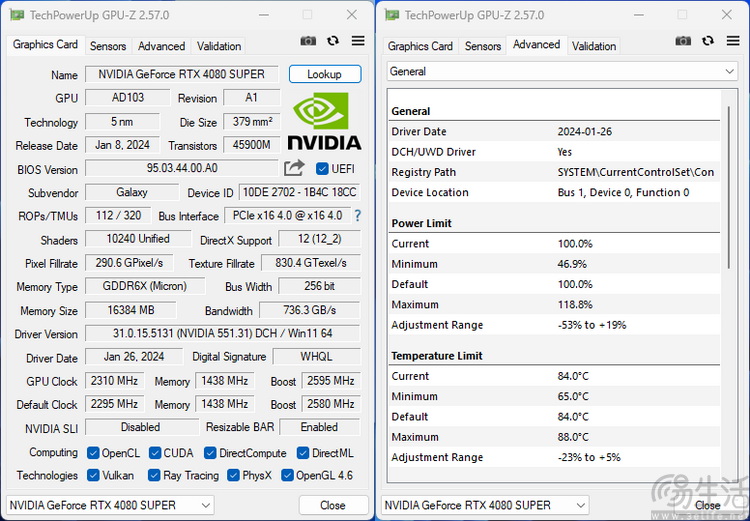Toggle the OpenGL 4.6 checkbox

(287, 475)
